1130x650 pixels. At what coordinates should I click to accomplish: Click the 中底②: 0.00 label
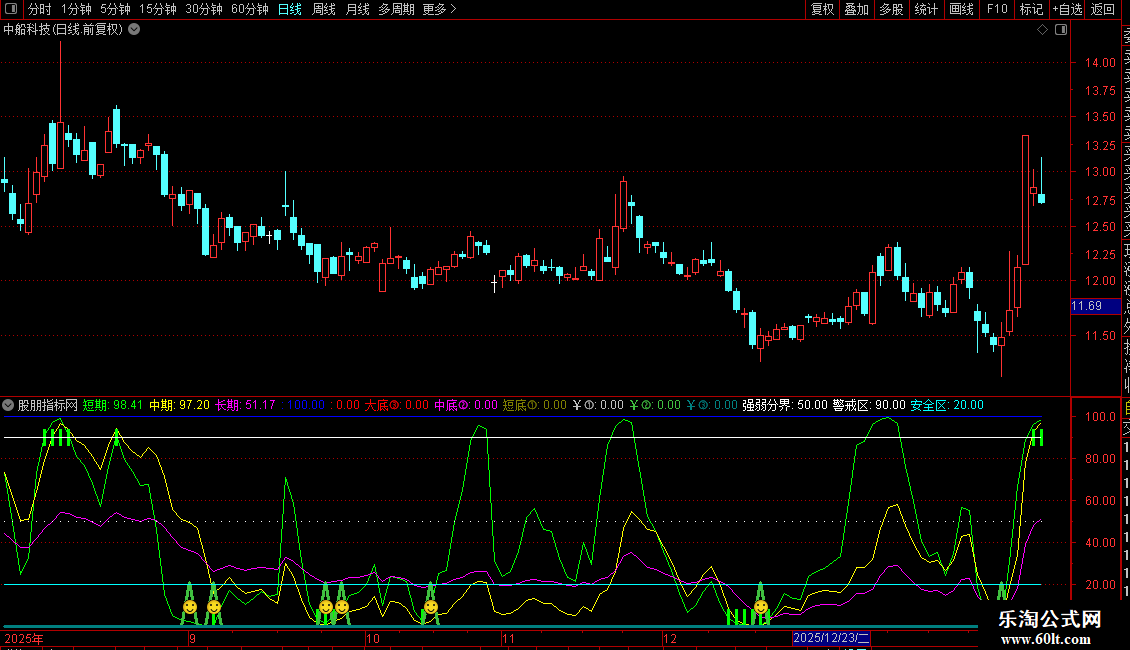pyautogui.click(x=466, y=405)
